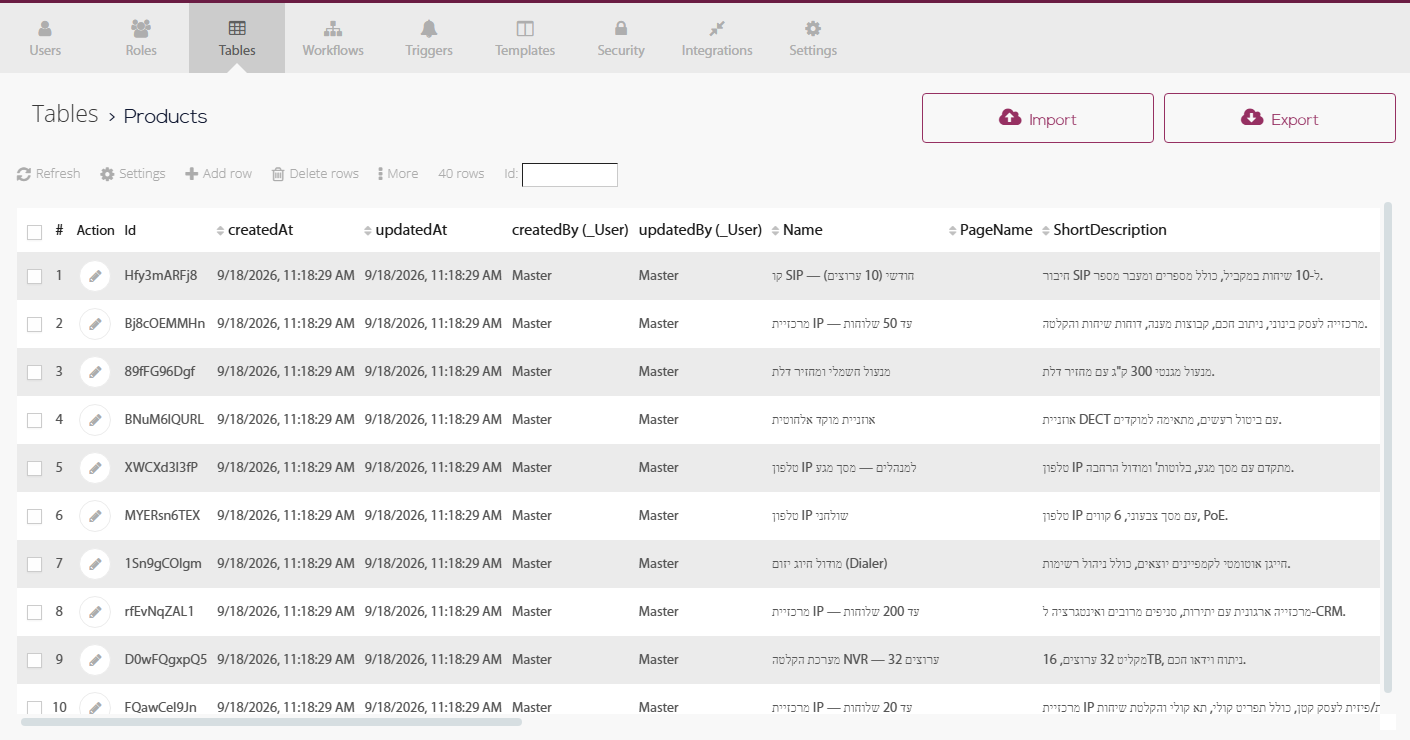
Task: Tick the checkbox for row 5
Action: (x=35, y=469)
